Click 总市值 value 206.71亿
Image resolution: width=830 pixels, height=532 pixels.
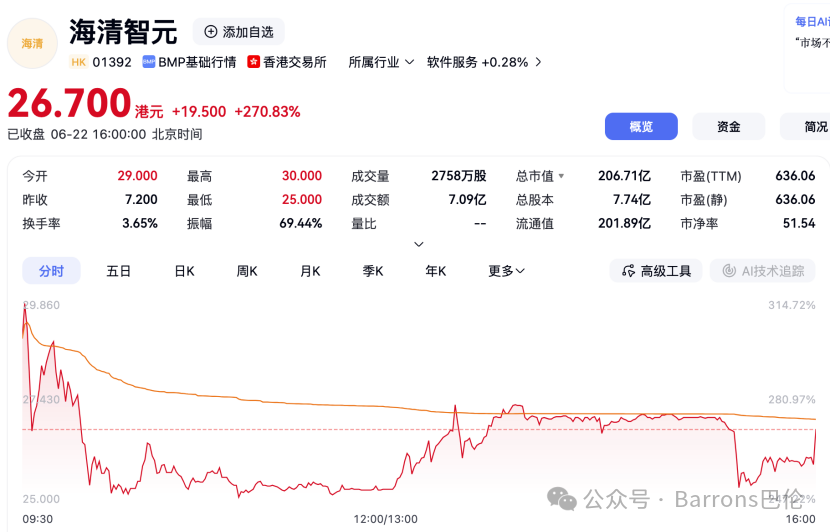(x=624, y=176)
